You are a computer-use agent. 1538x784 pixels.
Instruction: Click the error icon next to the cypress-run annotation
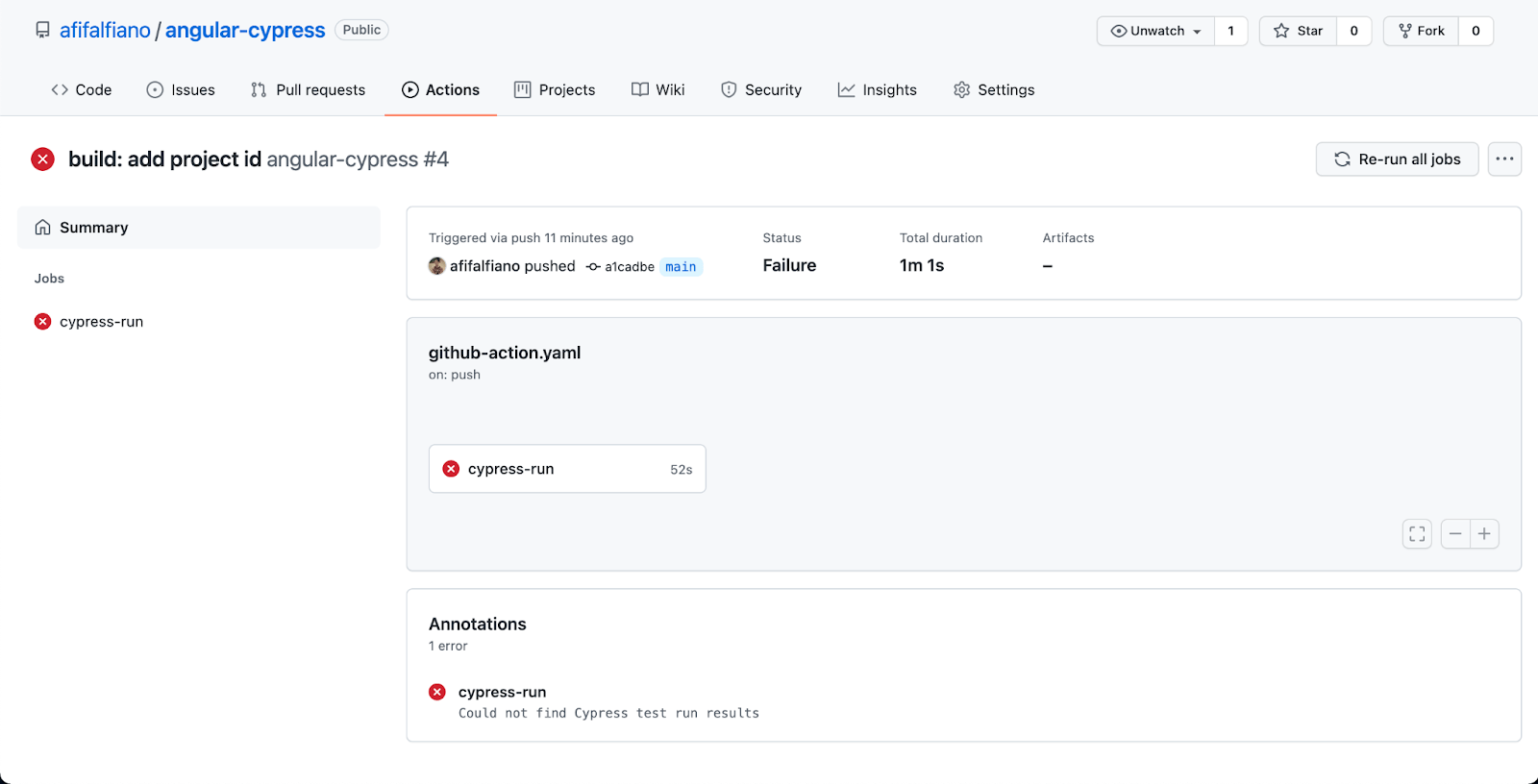(x=437, y=692)
